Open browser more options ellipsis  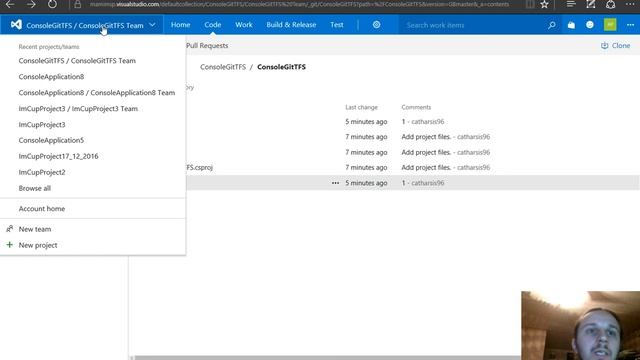pyautogui.click(x=630, y=4)
